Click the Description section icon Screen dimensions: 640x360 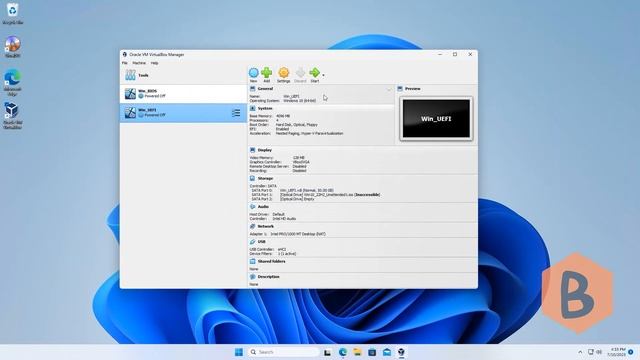click(252, 277)
